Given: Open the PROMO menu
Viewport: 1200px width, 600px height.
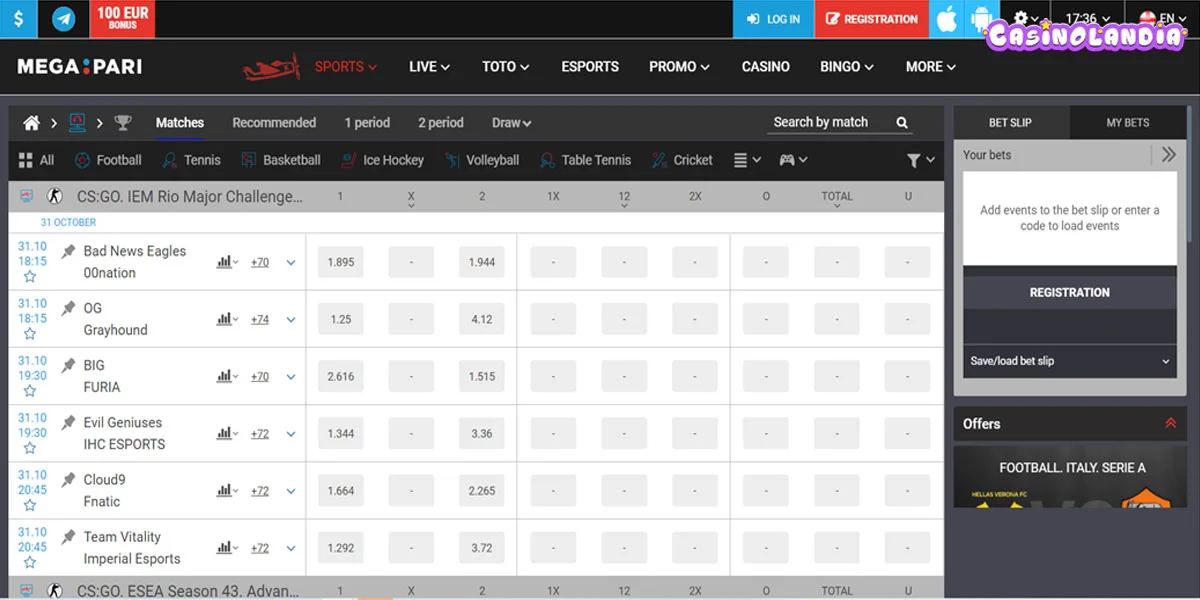Looking at the screenshot, I should (x=679, y=67).
